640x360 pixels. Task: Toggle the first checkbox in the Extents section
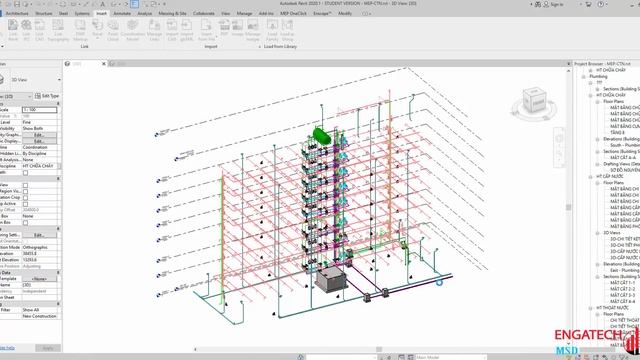pos(25,185)
